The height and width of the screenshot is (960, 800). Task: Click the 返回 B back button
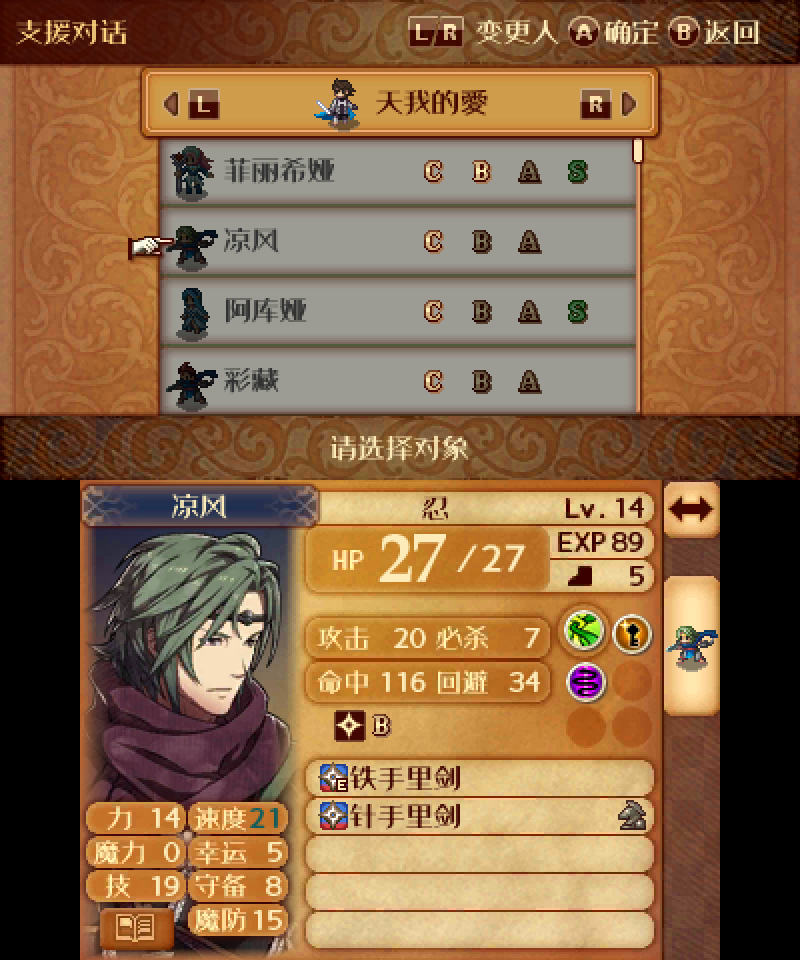(x=714, y=32)
